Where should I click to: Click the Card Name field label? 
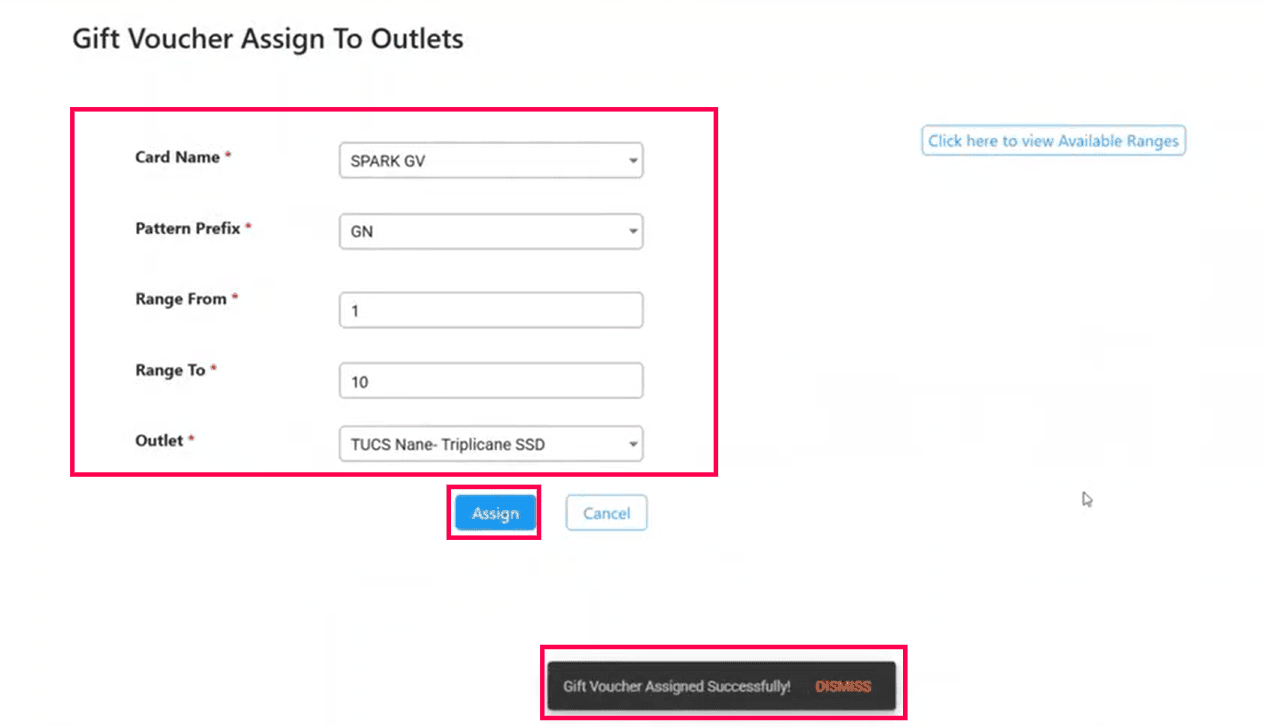(x=177, y=157)
